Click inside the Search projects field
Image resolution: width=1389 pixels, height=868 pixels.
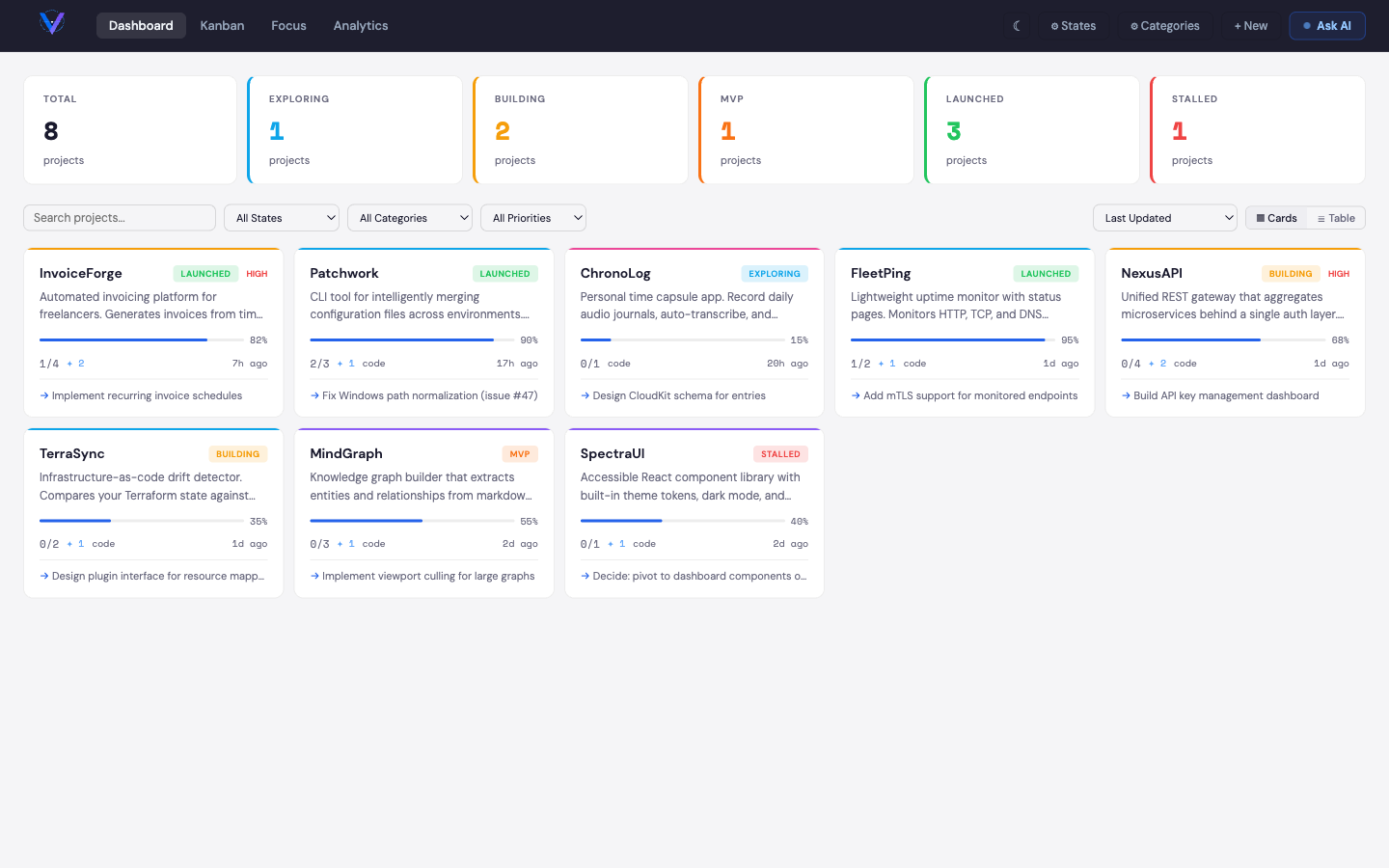click(x=120, y=218)
